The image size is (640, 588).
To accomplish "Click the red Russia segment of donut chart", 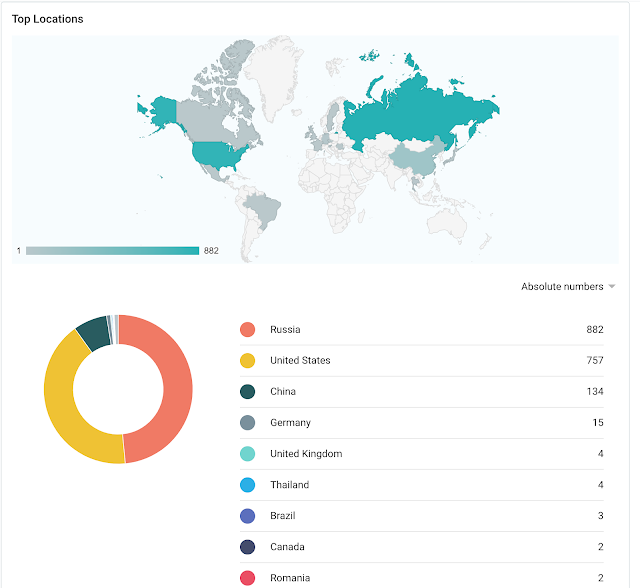I will click(x=177, y=388).
